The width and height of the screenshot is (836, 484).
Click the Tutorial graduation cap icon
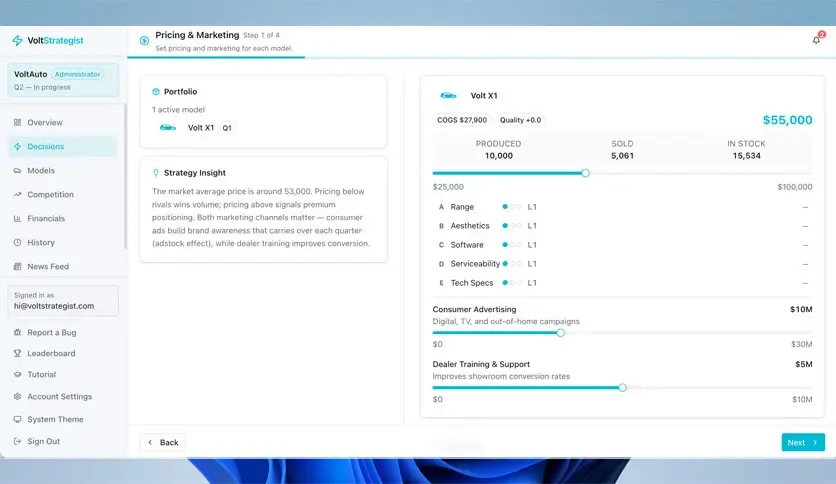click(x=18, y=375)
